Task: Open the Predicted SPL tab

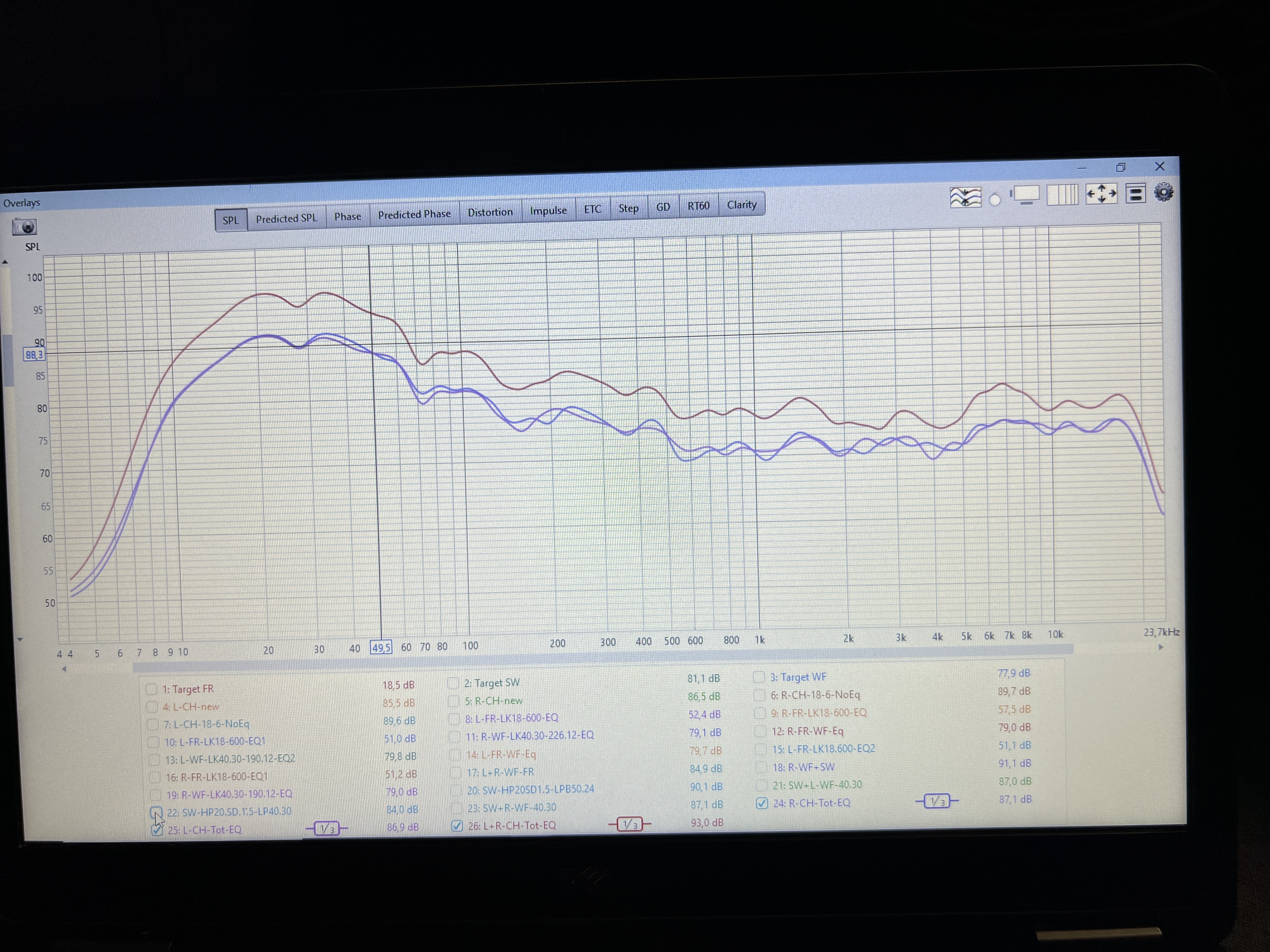Action: pos(286,218)
